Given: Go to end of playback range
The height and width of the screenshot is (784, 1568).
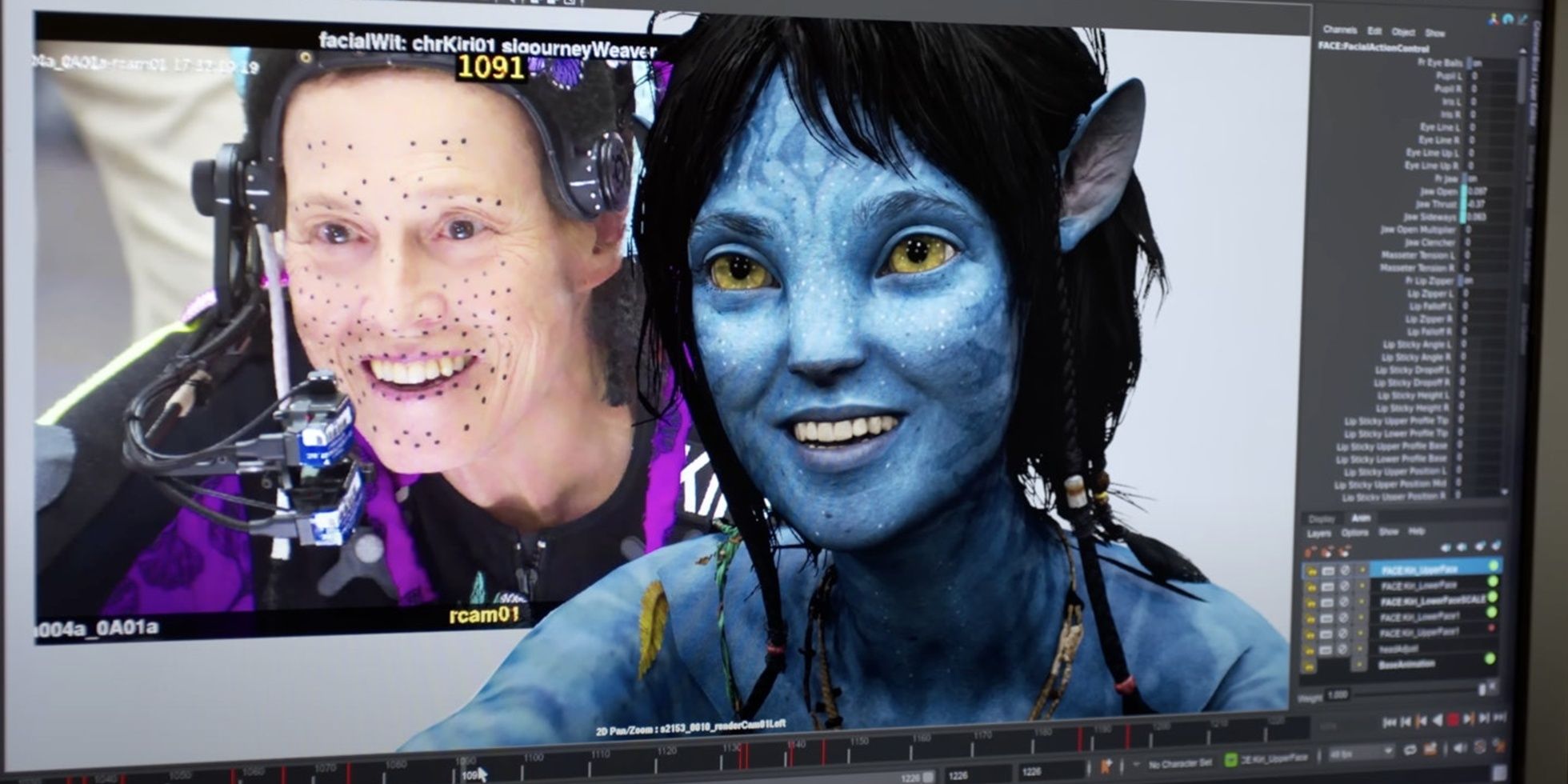Looking at the screenshot, I should point(1499,718).
